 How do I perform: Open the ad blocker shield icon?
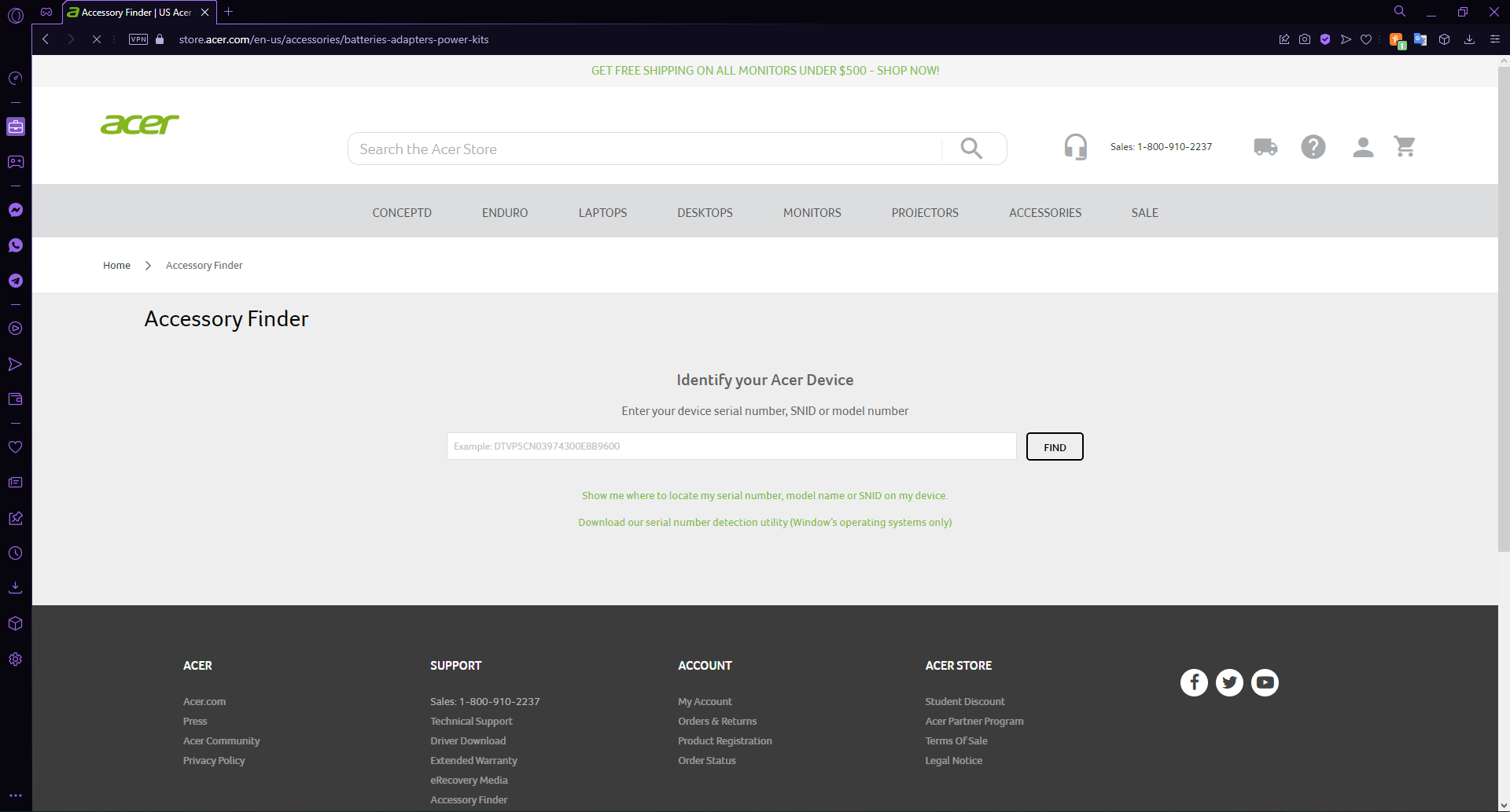1325,39
